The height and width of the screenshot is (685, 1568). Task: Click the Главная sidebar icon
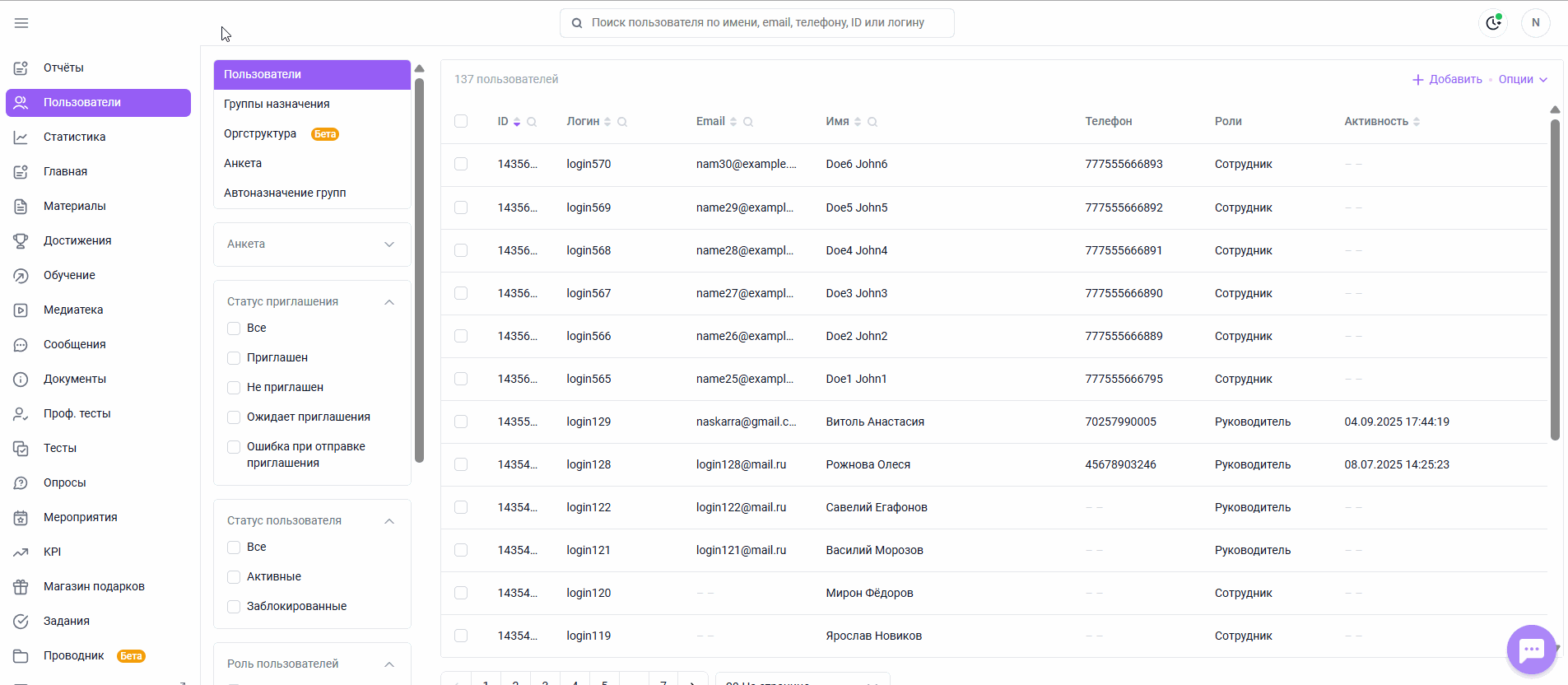point(21,171)
